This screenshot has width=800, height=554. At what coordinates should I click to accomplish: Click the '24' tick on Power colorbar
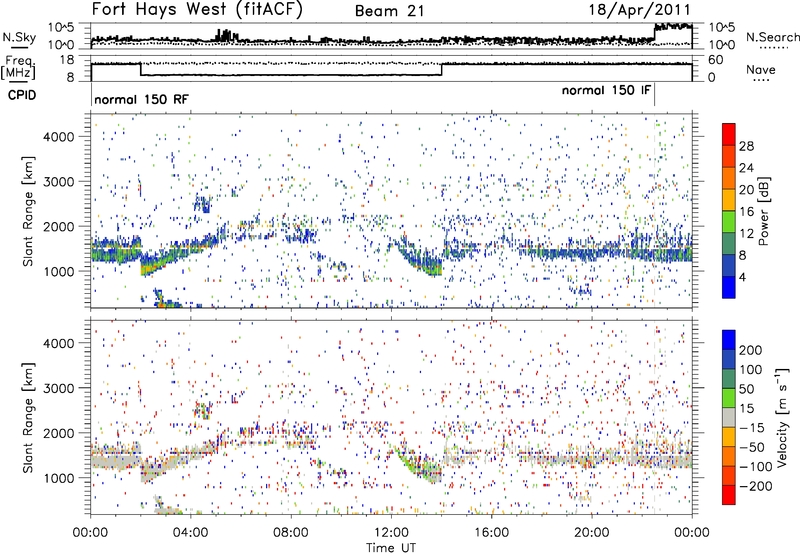pos(746,168)
